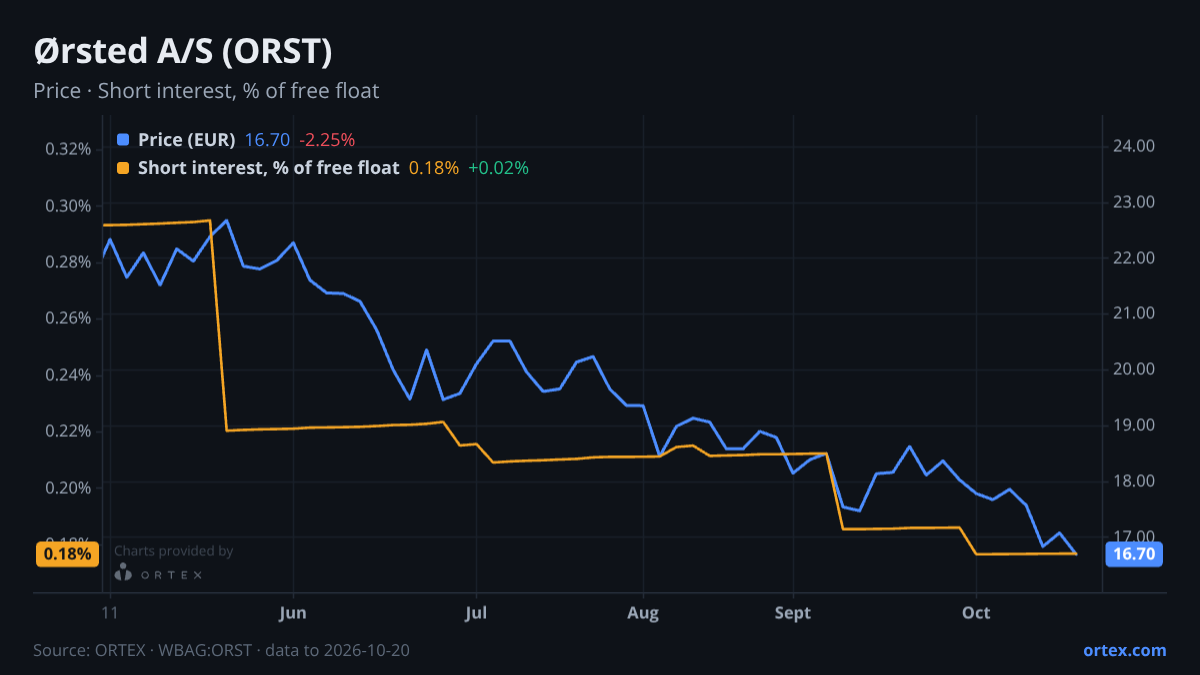Click the ORTEX logo icon

click(x=123, y=573)
